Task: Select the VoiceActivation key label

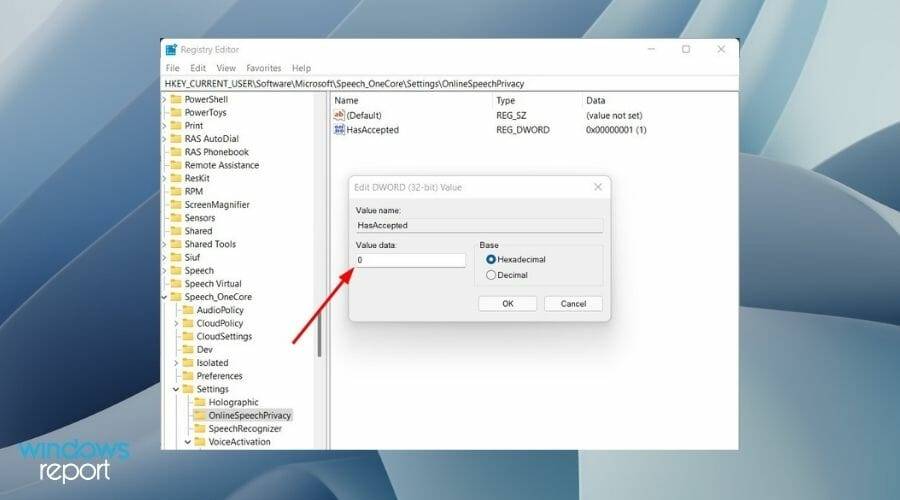Action: [239, 442]
